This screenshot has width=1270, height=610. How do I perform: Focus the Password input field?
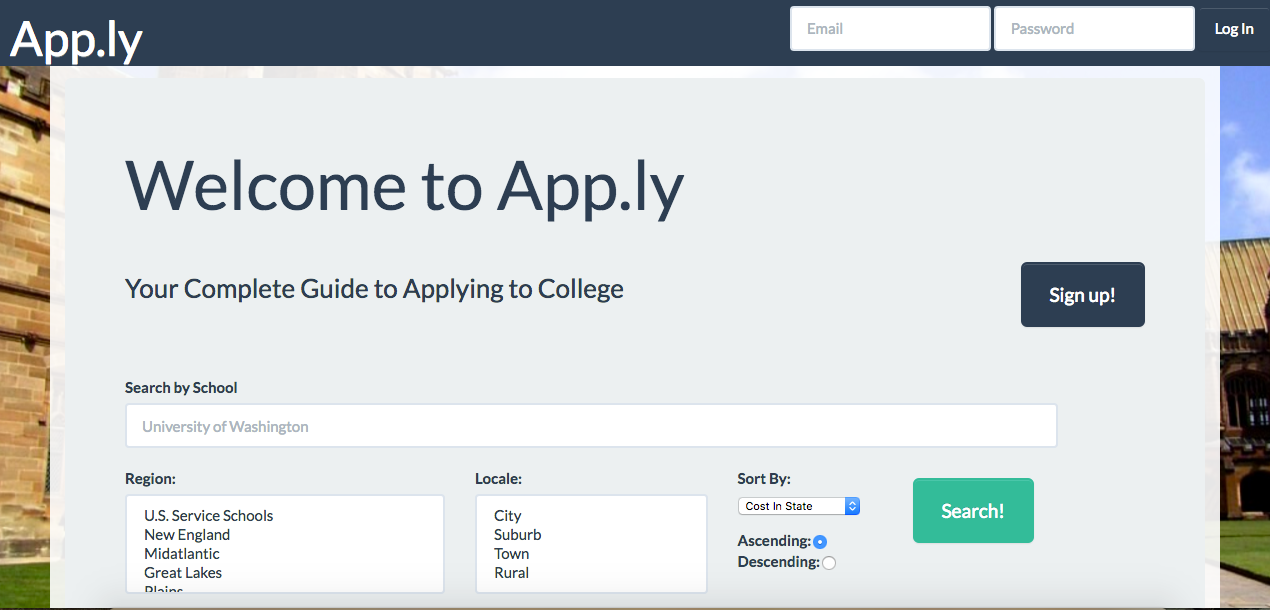(x=1094, y=29)
